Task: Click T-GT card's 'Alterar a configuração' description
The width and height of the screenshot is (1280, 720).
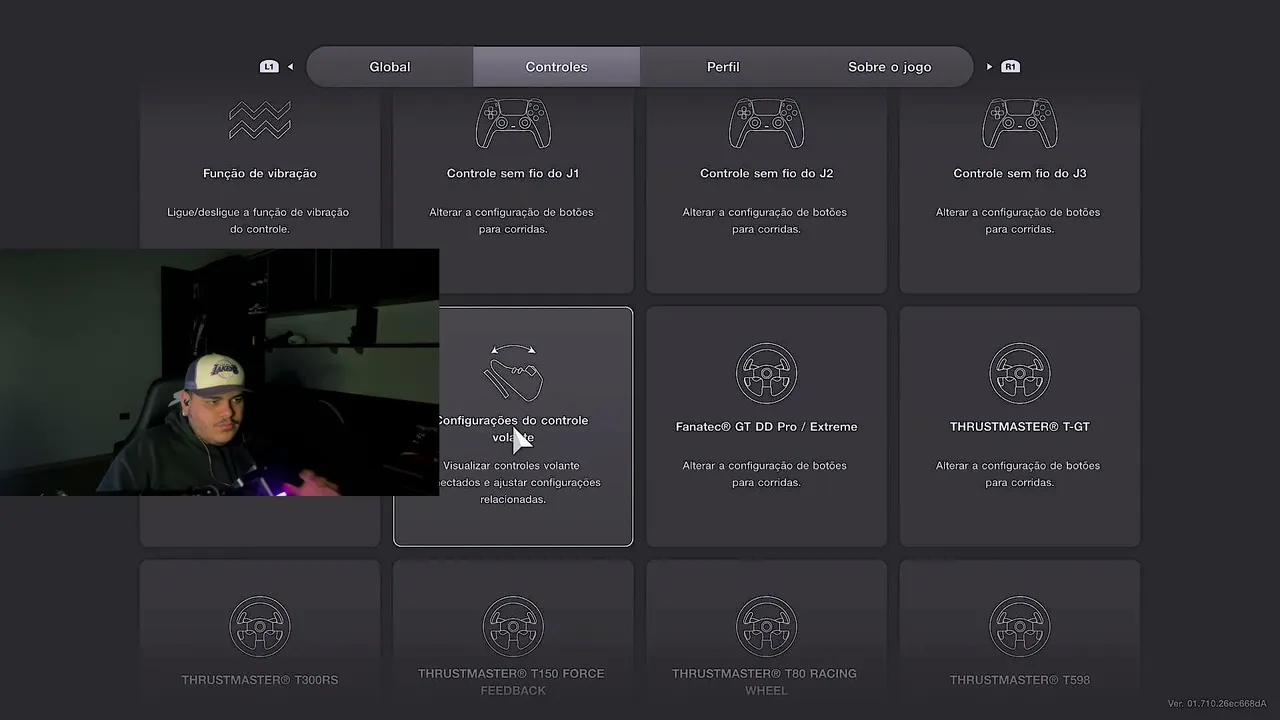Action: (x=1020, y=474)
